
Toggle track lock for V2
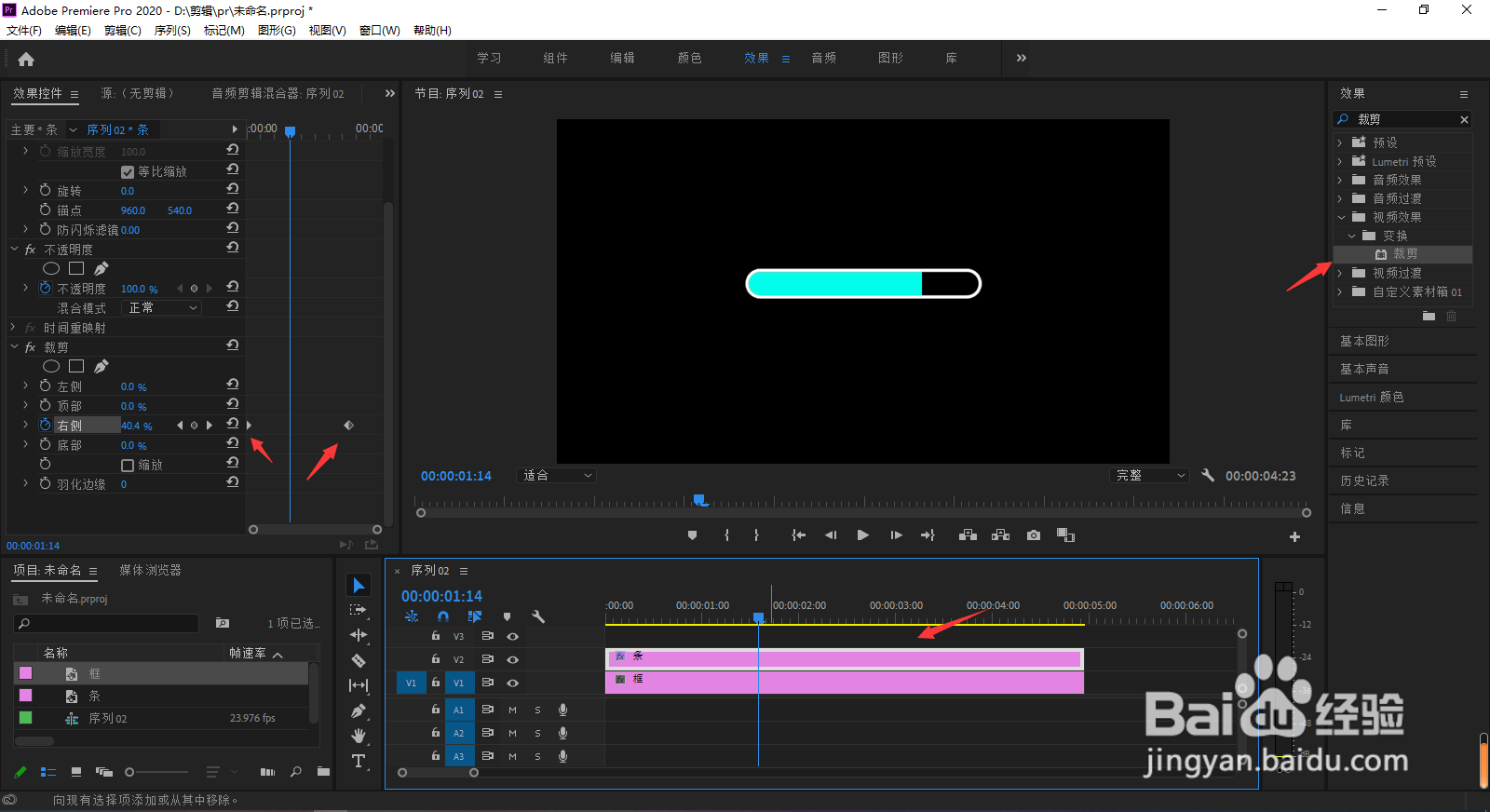point(435,658)
